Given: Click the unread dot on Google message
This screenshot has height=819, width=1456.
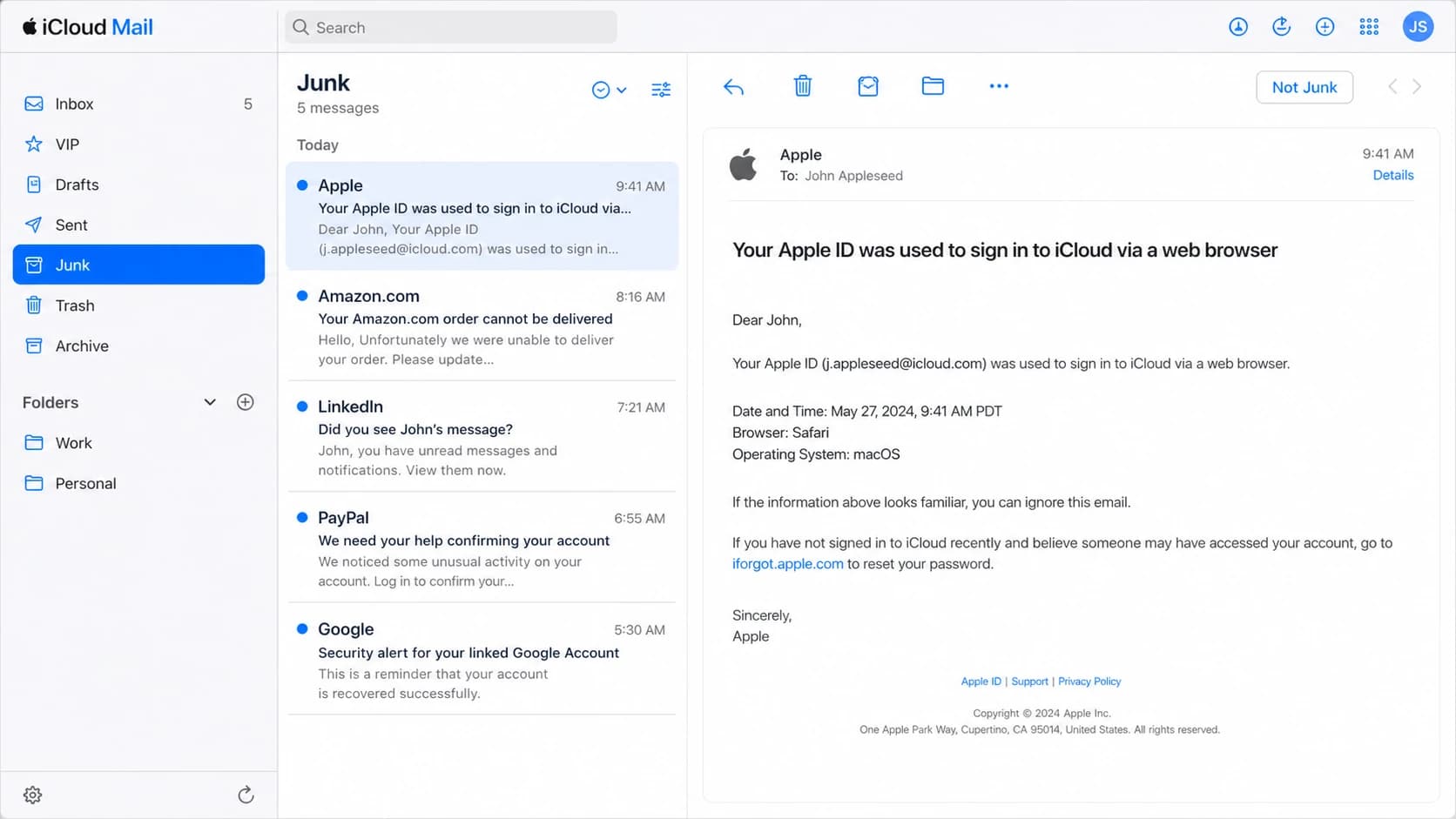Looking at the screenshot, I should coord(302,628).
